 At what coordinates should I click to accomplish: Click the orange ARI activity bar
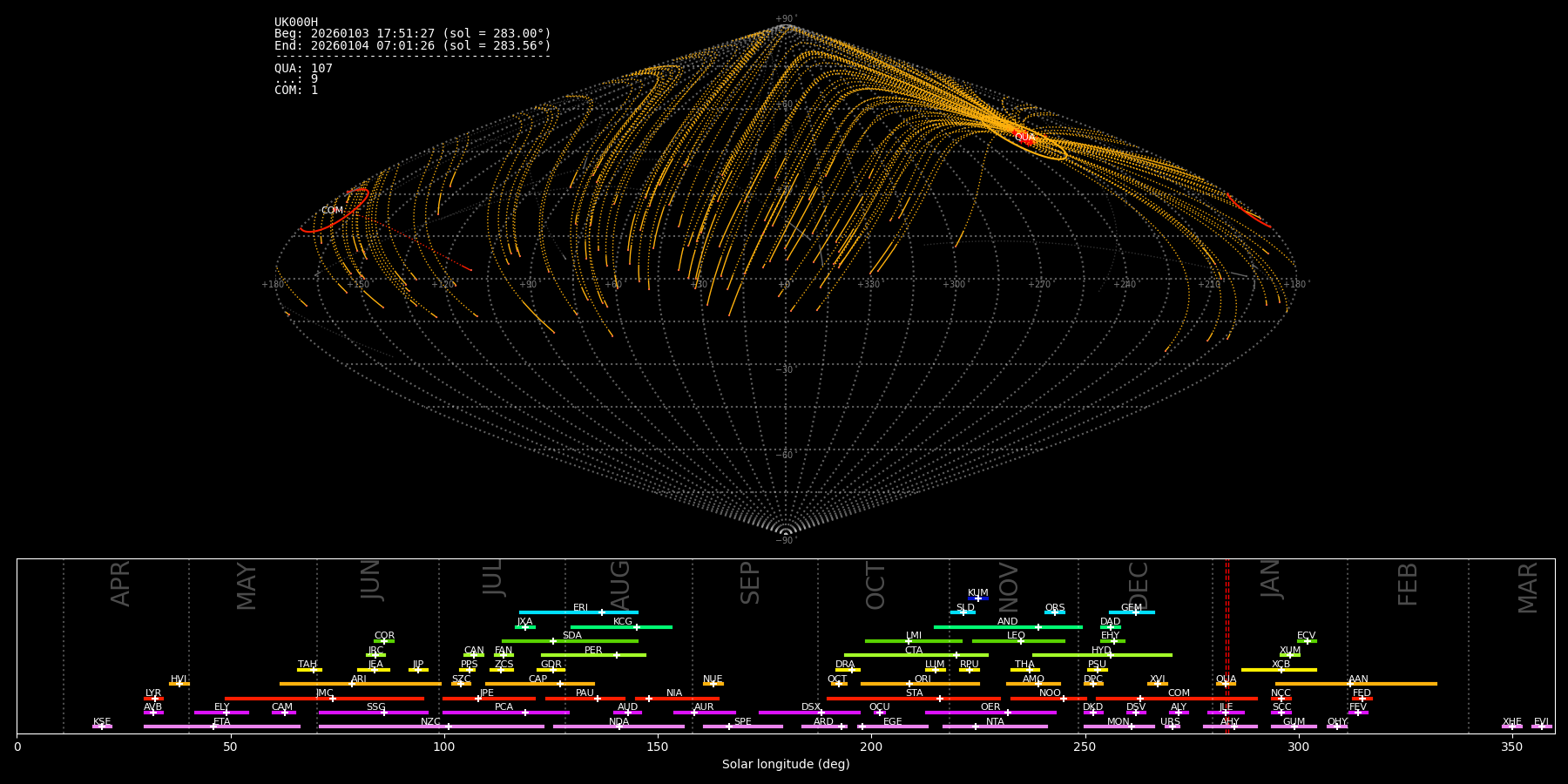point(361,684)
